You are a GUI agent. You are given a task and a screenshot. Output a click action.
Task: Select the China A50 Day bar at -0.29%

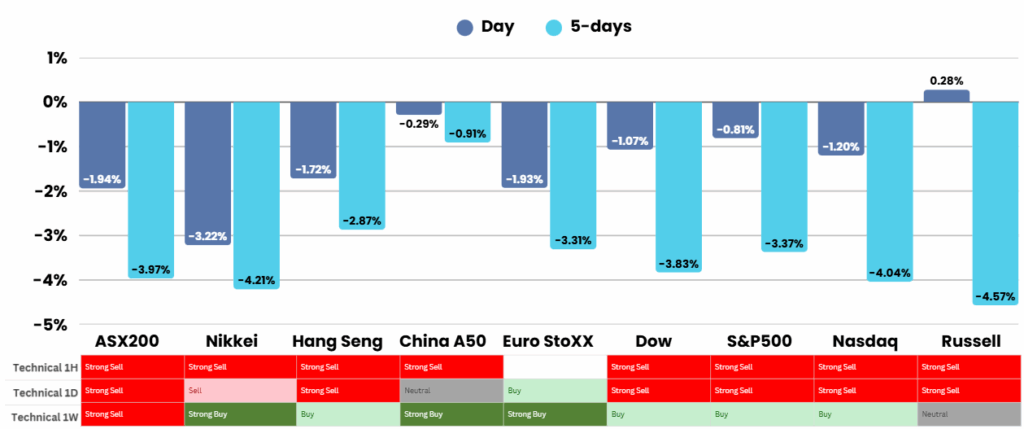[419, 108]
